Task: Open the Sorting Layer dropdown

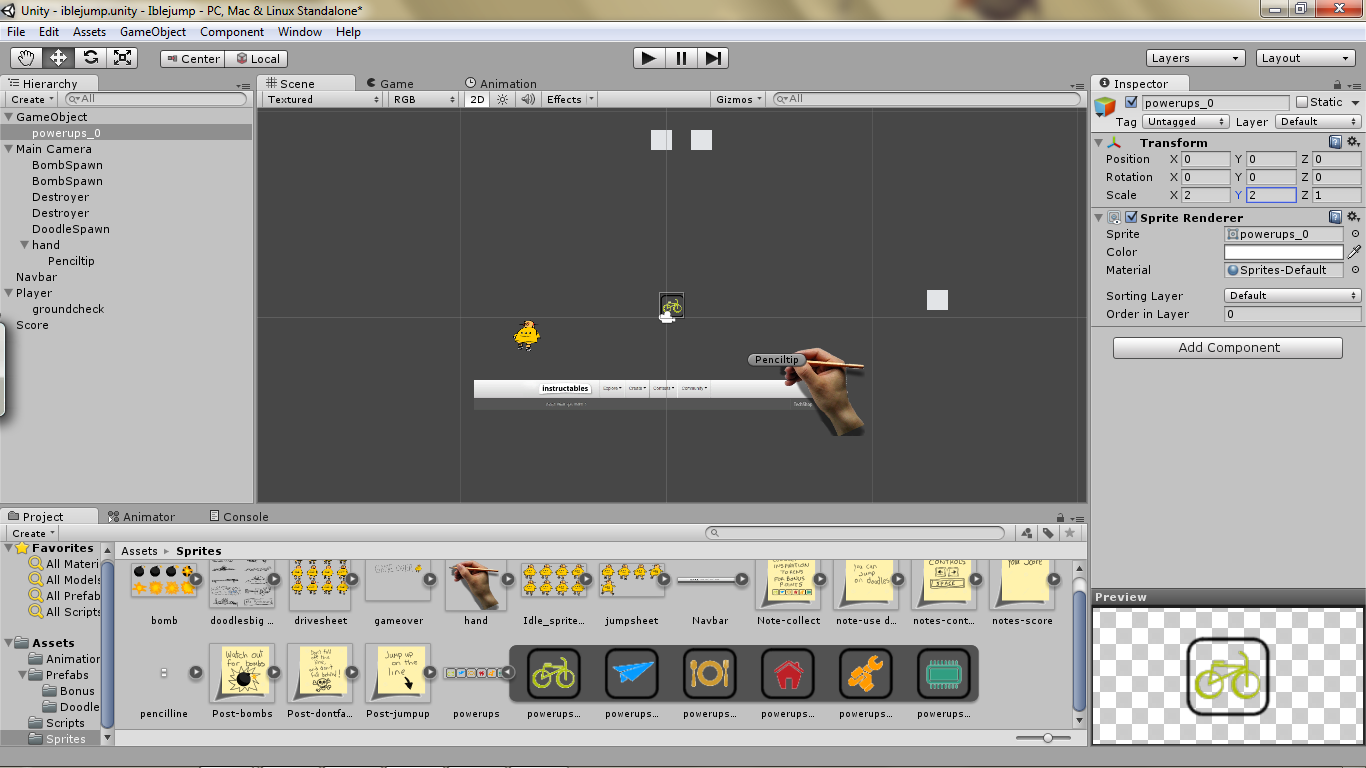Action: [x=1293, y=295]
